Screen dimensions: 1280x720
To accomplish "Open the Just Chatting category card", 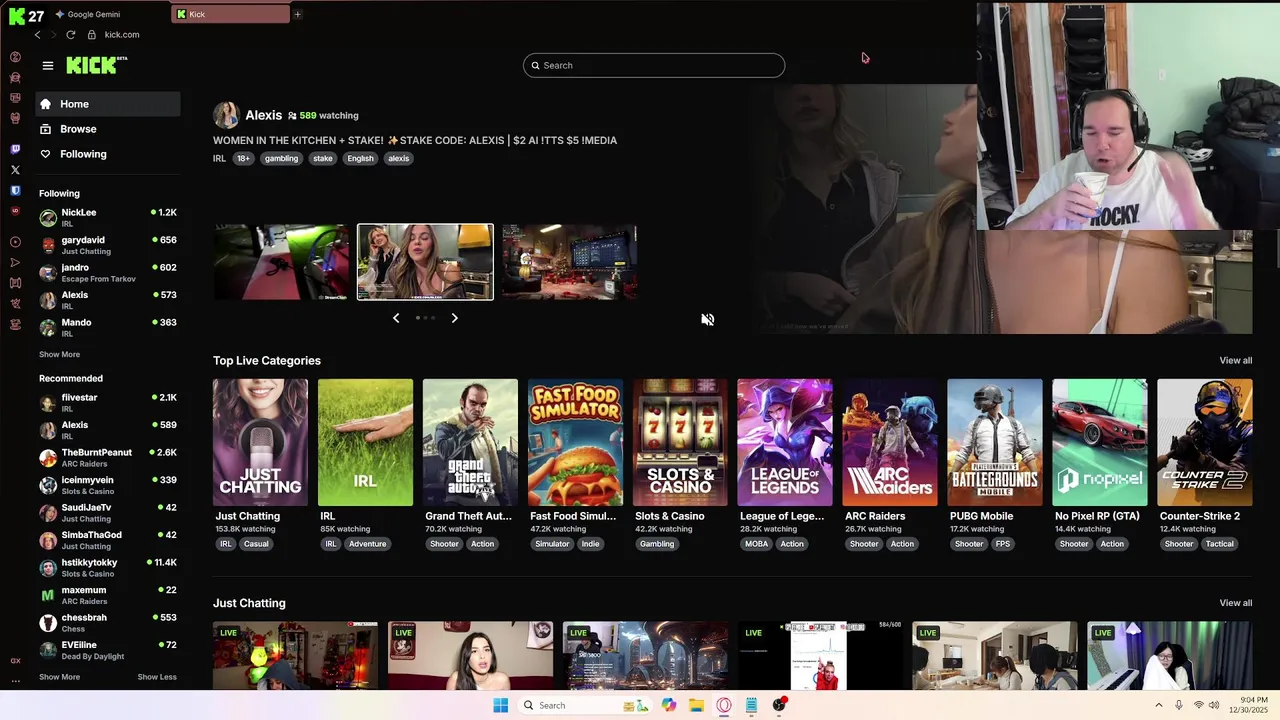I will pyautogui.click(x=260, y=442).
